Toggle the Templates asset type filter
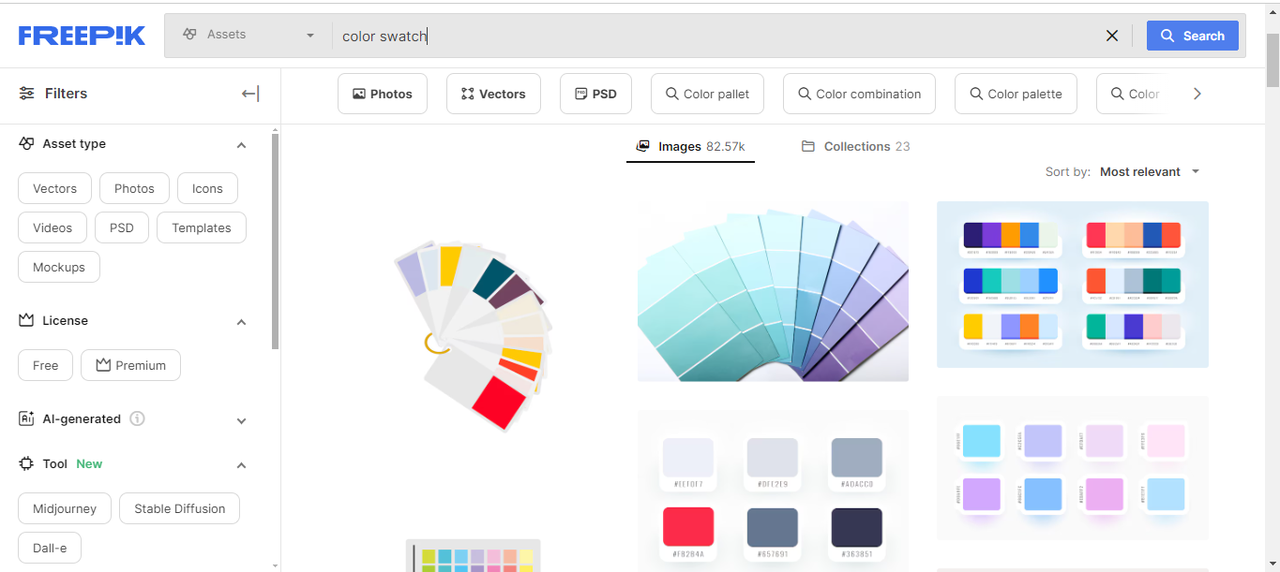 201,228
